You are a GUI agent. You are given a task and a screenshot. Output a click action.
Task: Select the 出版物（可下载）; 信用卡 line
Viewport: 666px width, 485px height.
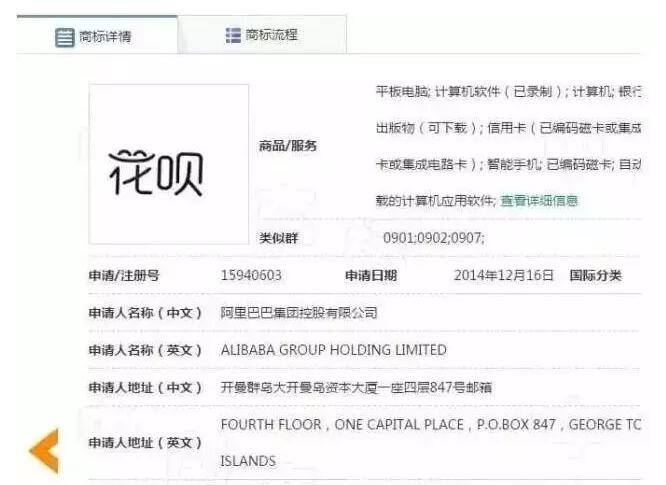tap(508, 128)
